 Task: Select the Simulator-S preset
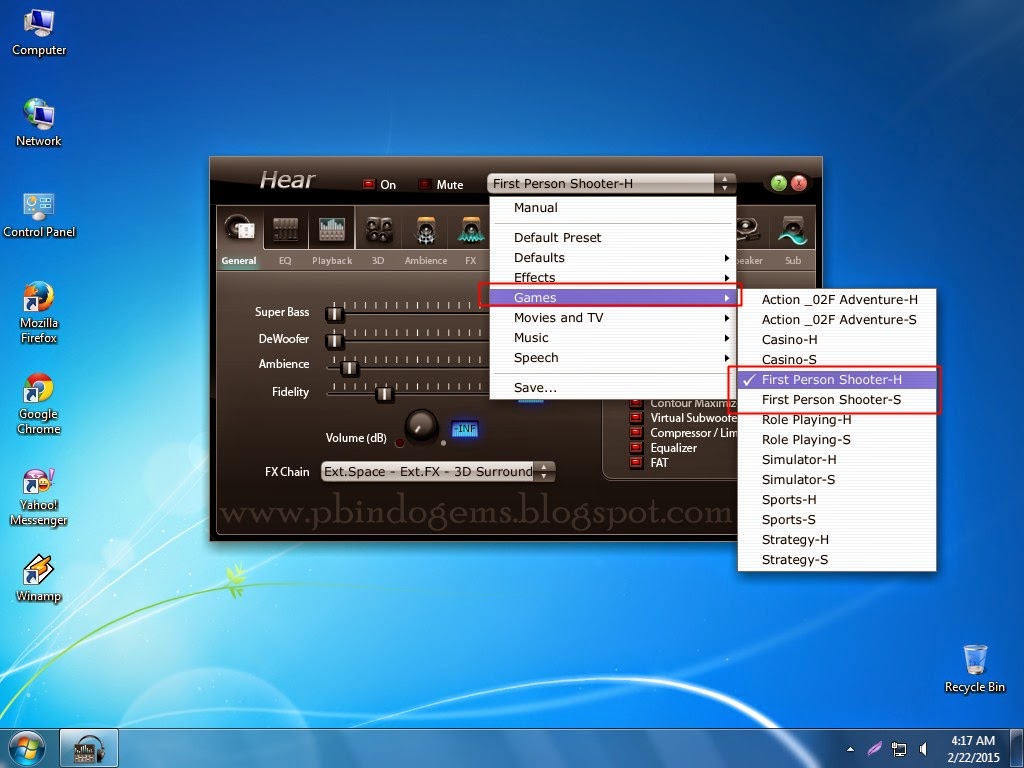837,480
